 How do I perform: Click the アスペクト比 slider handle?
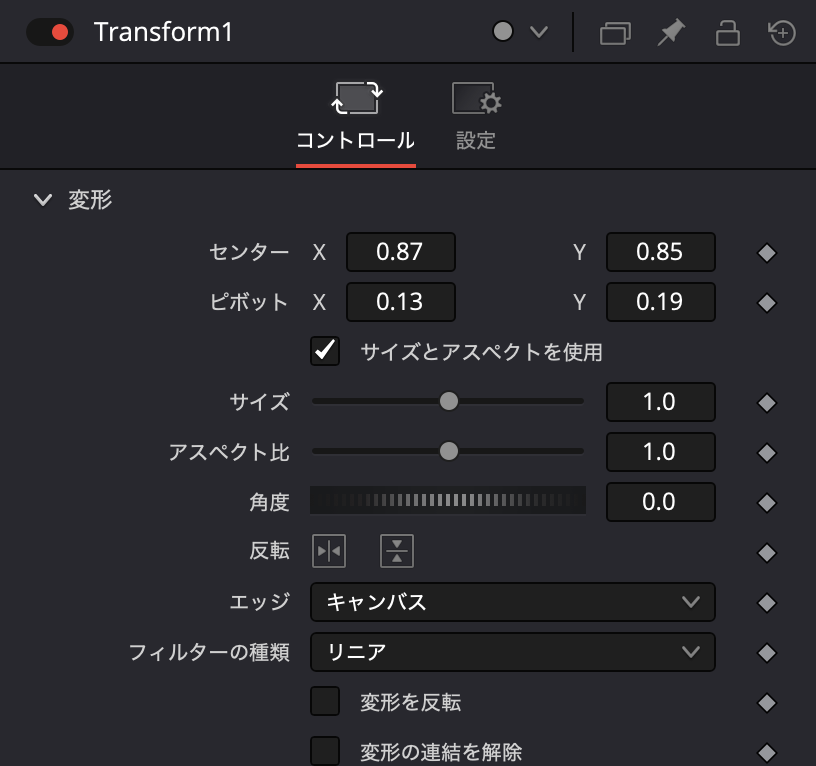click(449, 451)
